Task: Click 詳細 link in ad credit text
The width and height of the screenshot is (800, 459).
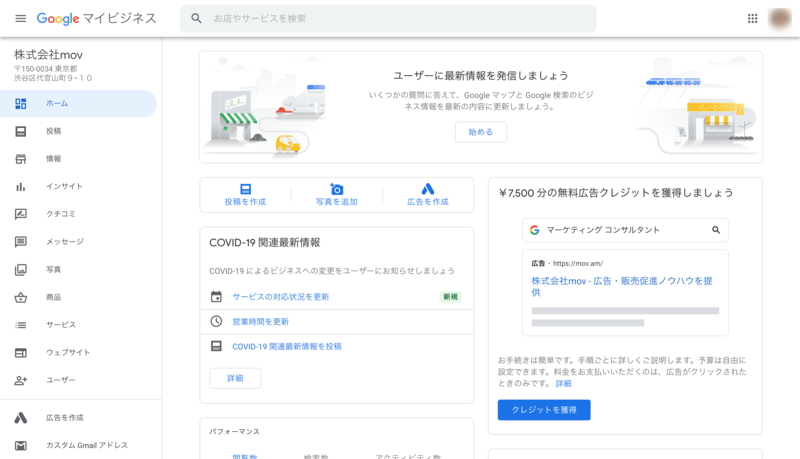Action: [563, 384]
